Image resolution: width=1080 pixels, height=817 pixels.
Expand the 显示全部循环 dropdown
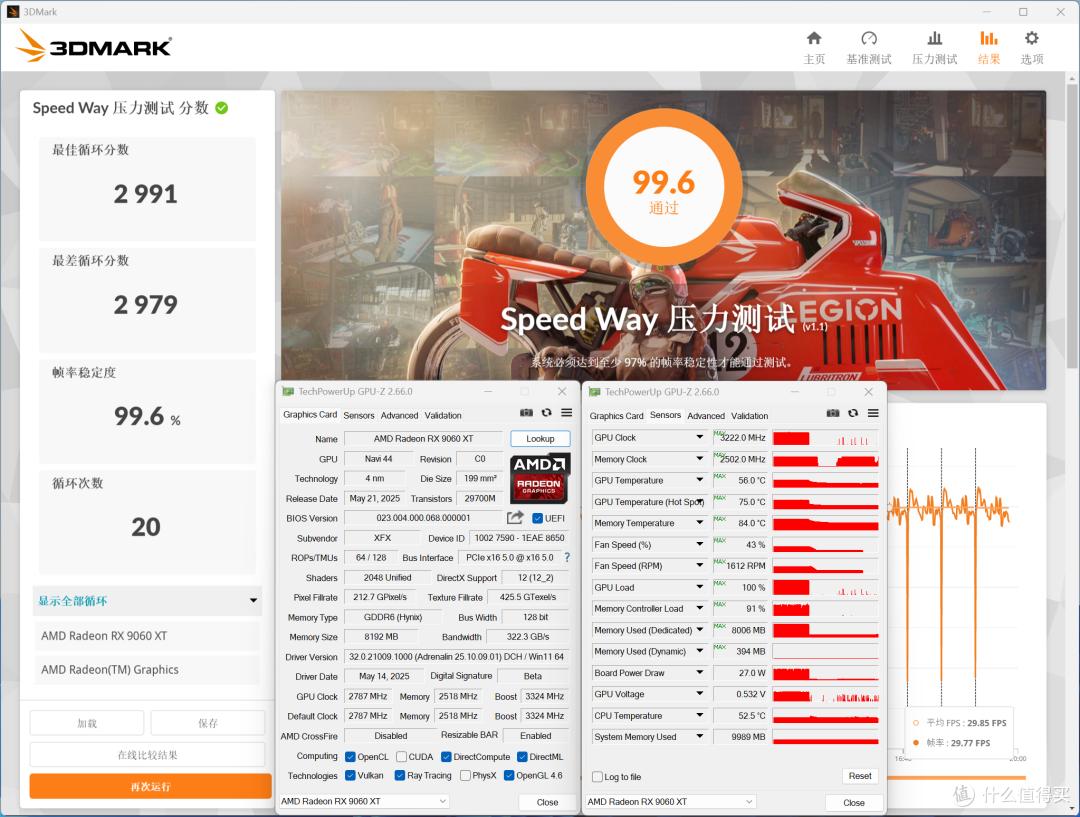click(x=147, y=601)
